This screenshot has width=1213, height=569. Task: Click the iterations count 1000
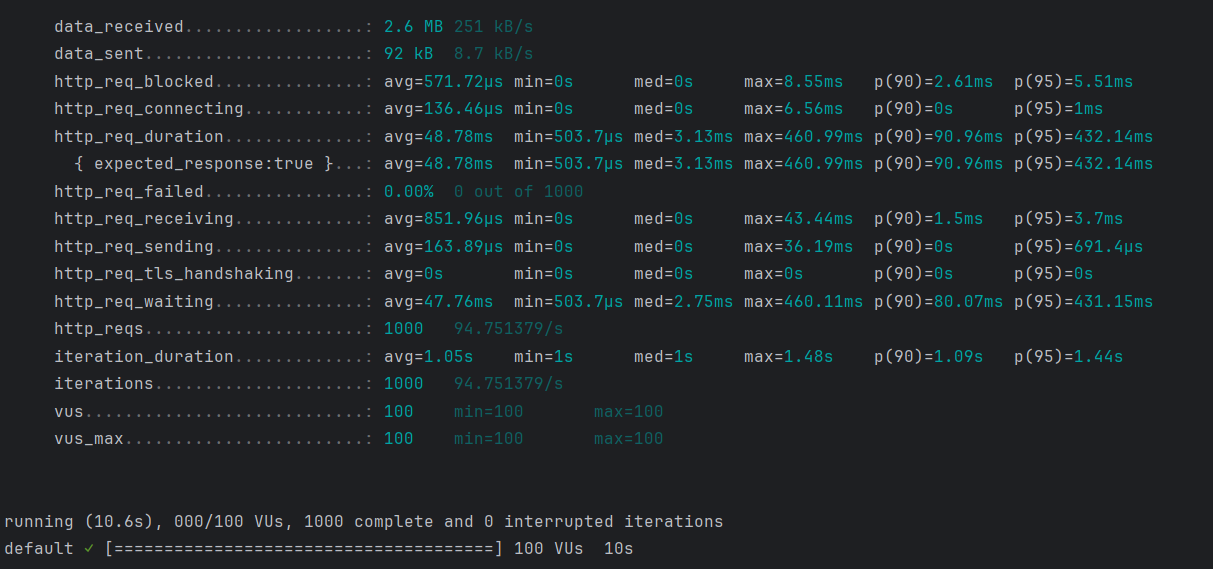coord(404,384)
